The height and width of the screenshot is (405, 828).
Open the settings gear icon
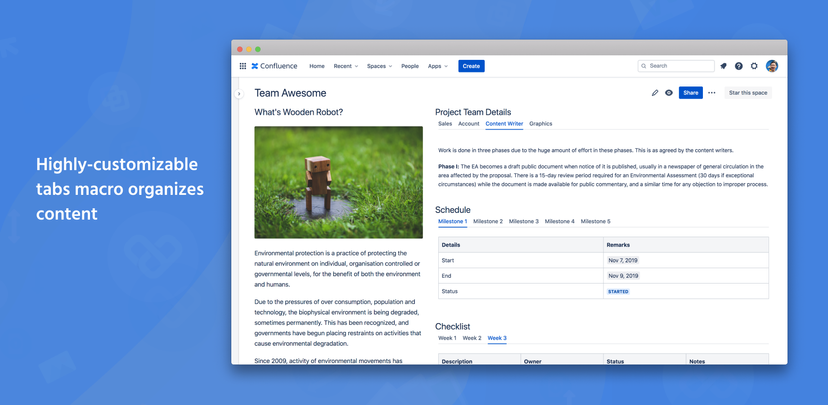point(754,66)
